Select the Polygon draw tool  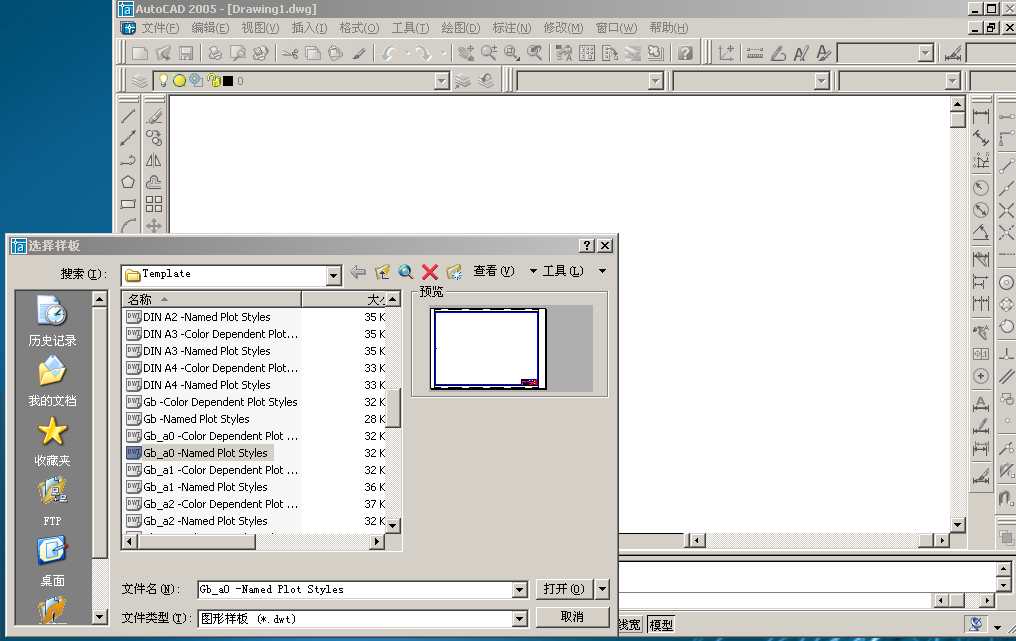pos(128,182)
